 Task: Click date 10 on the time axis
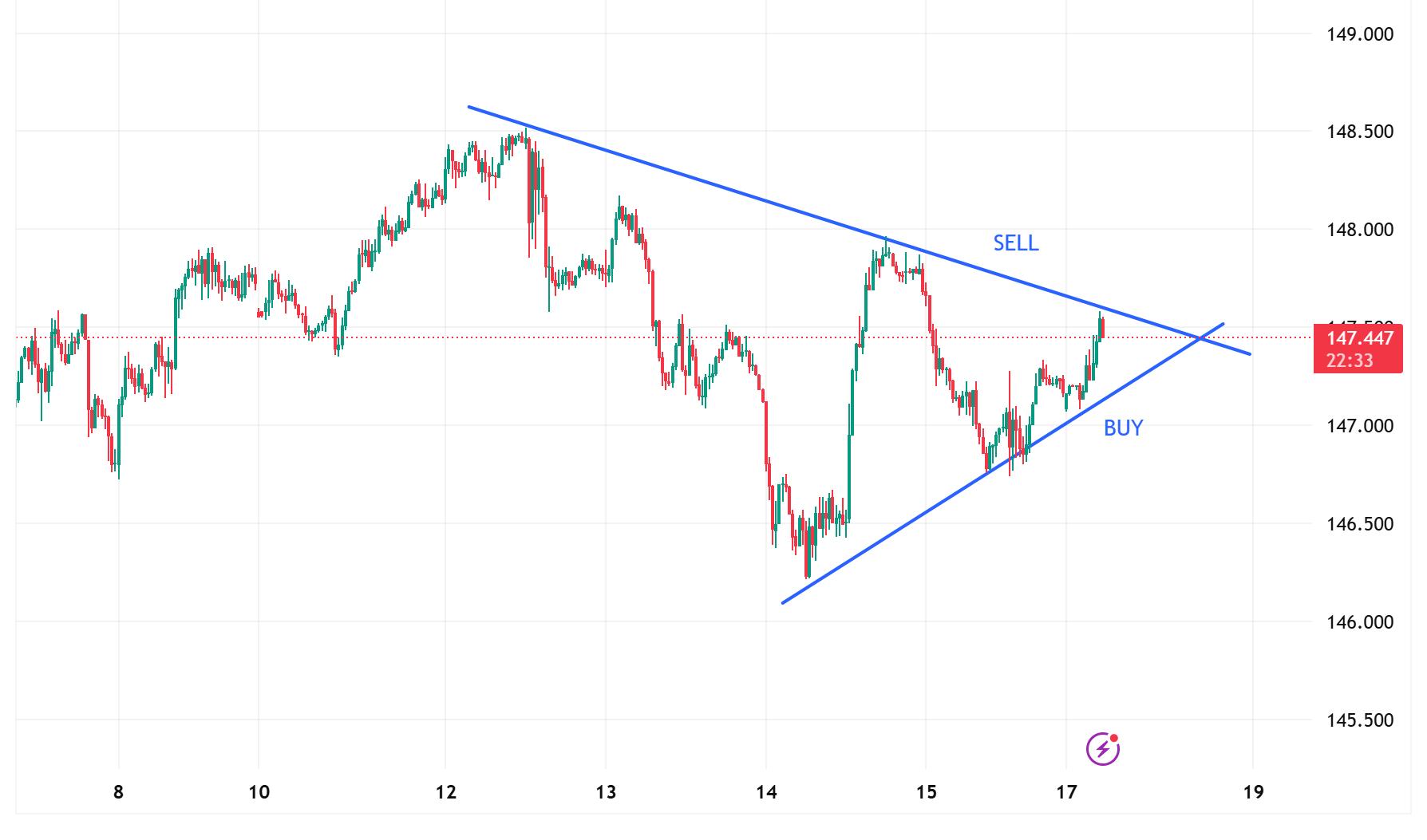(259, 793)
